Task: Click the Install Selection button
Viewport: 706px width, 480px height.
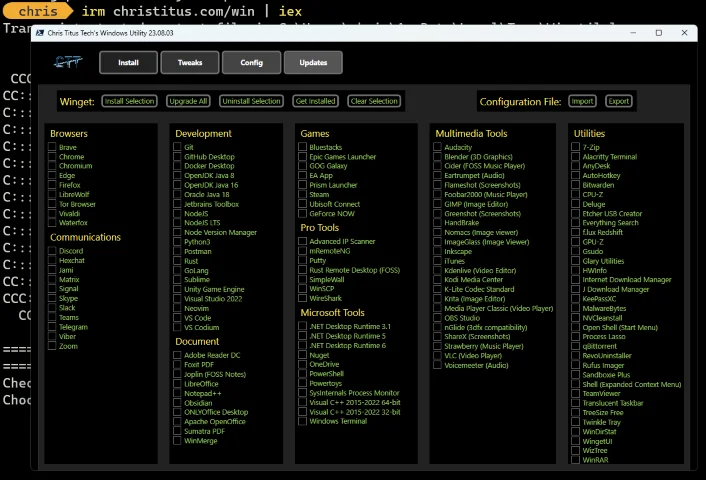Action: coord(129,101)
